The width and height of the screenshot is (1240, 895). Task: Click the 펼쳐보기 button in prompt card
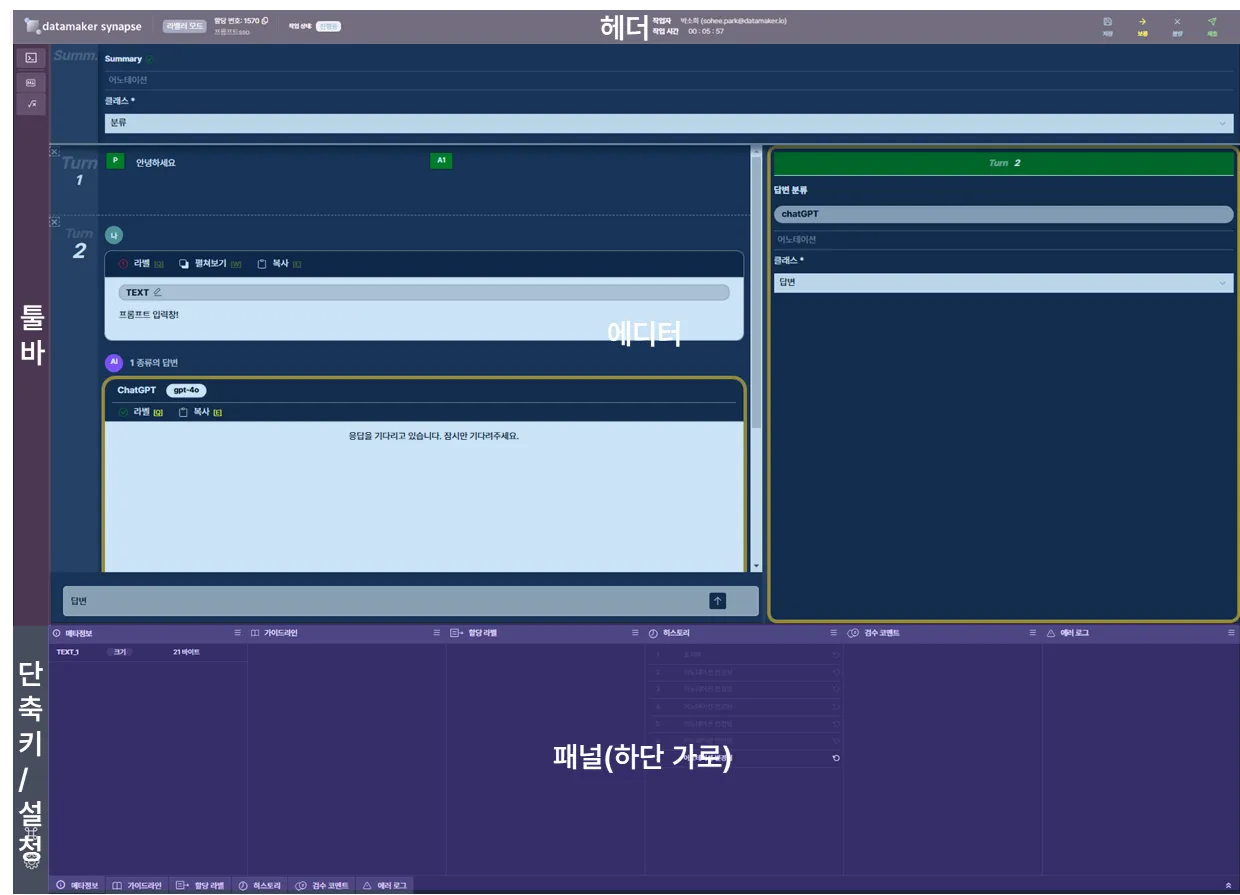click(210, 264)
